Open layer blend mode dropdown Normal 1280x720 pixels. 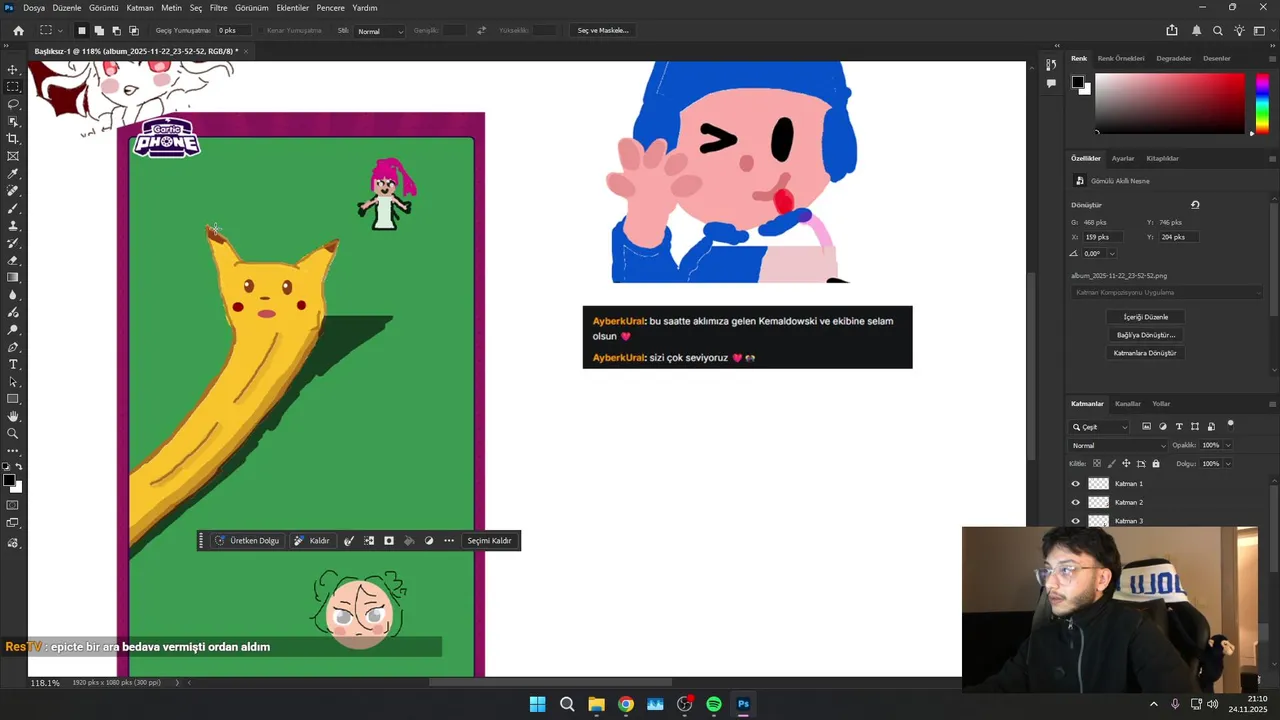[1118, 446]
